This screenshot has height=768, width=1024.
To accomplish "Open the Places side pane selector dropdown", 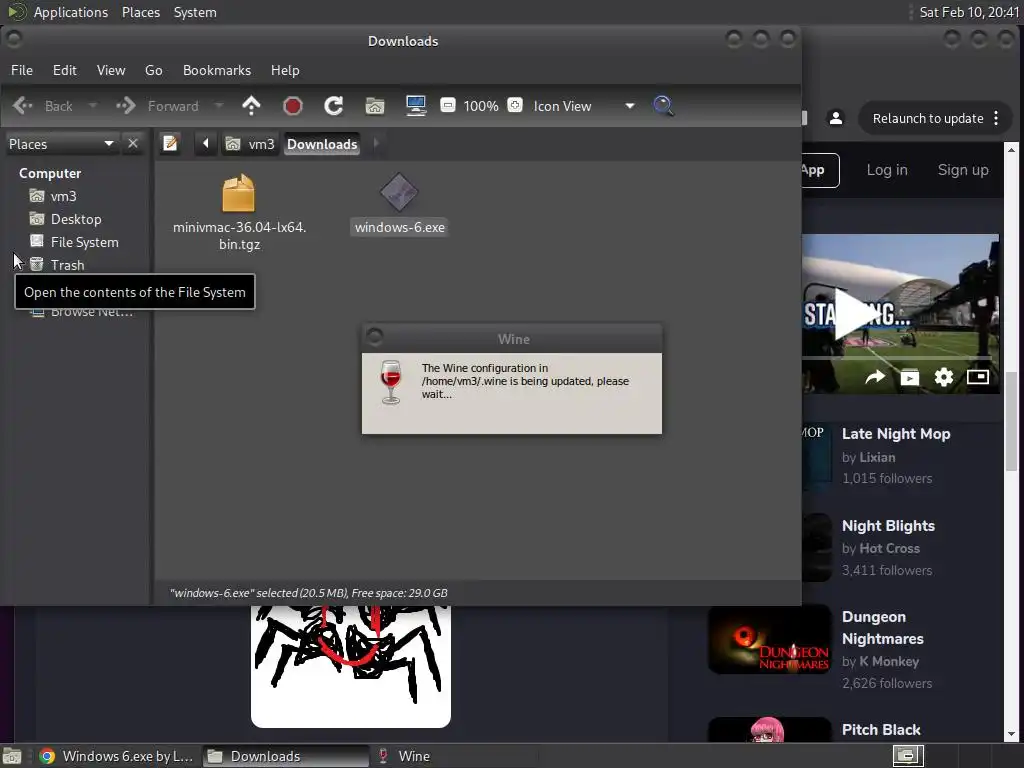I will (61, 144).
